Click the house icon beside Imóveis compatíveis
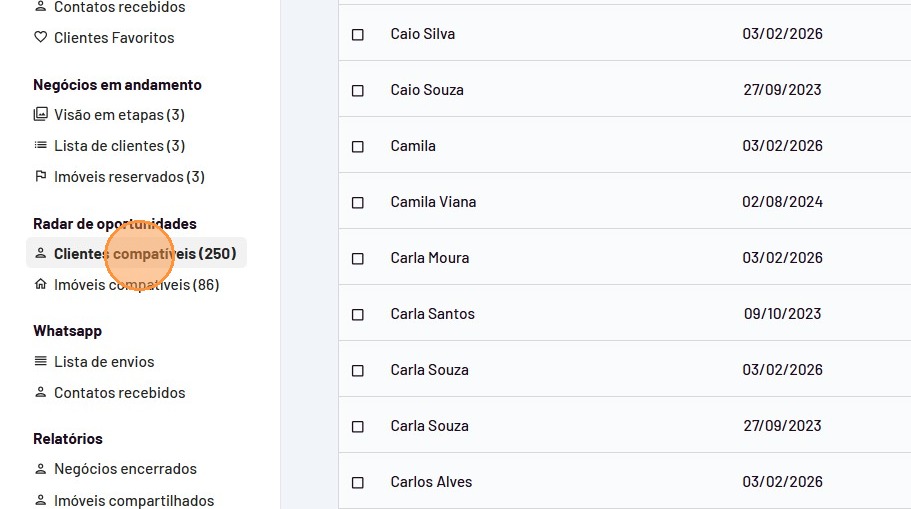 pos(41,285)
